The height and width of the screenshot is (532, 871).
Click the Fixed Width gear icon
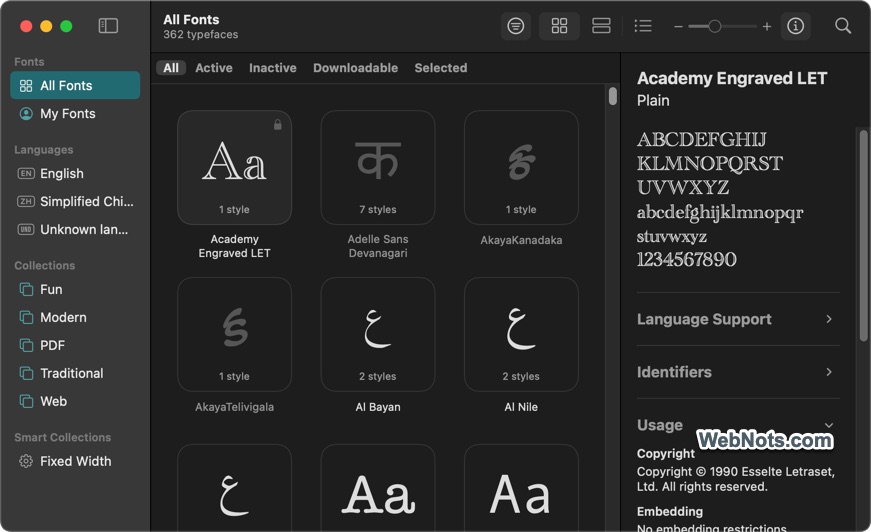point(26,461)
